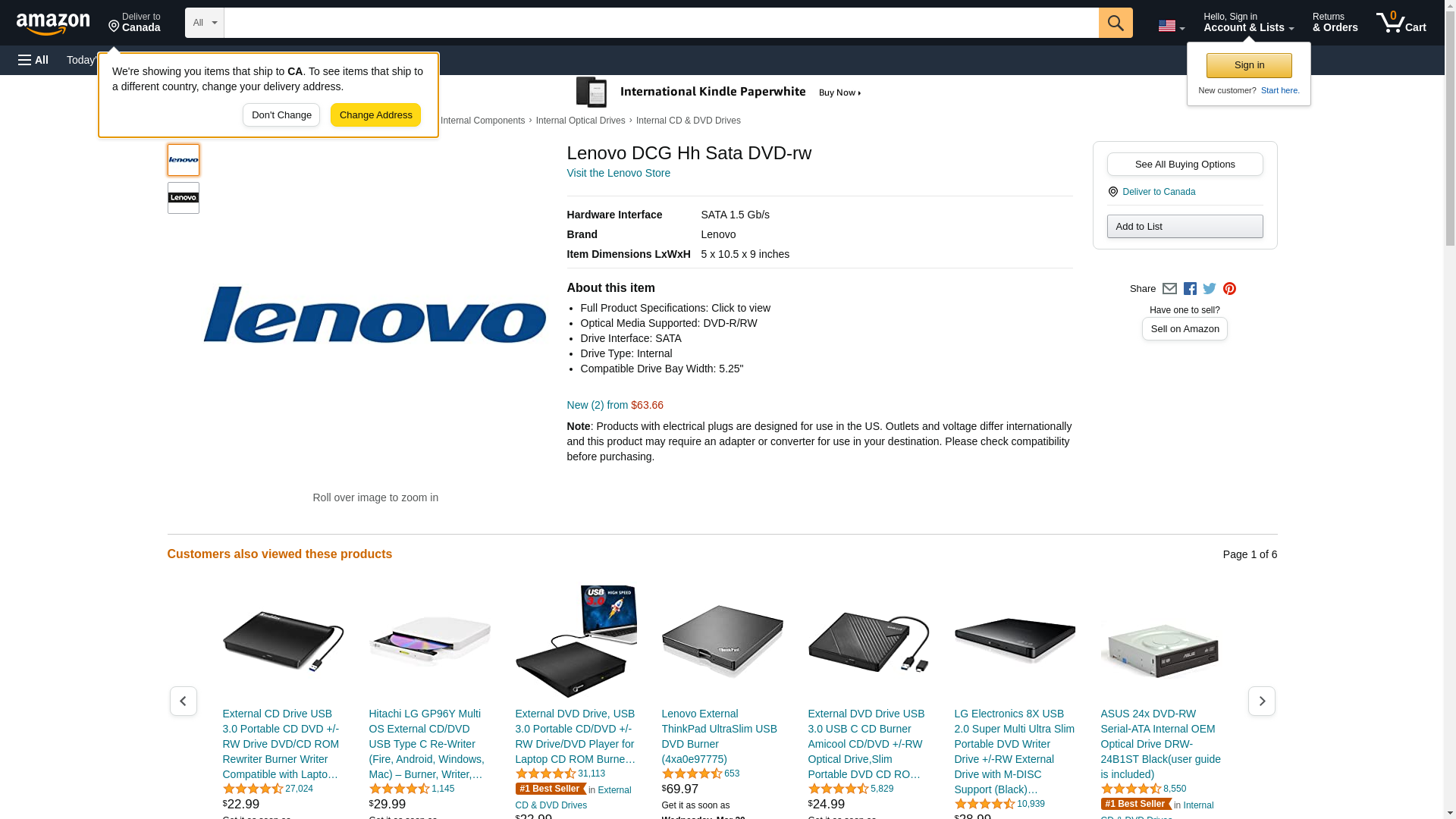Viewport: 1456px width, 819px height.
Task: Expand the search category All dropdown
Action: click(x=205, y=23)
